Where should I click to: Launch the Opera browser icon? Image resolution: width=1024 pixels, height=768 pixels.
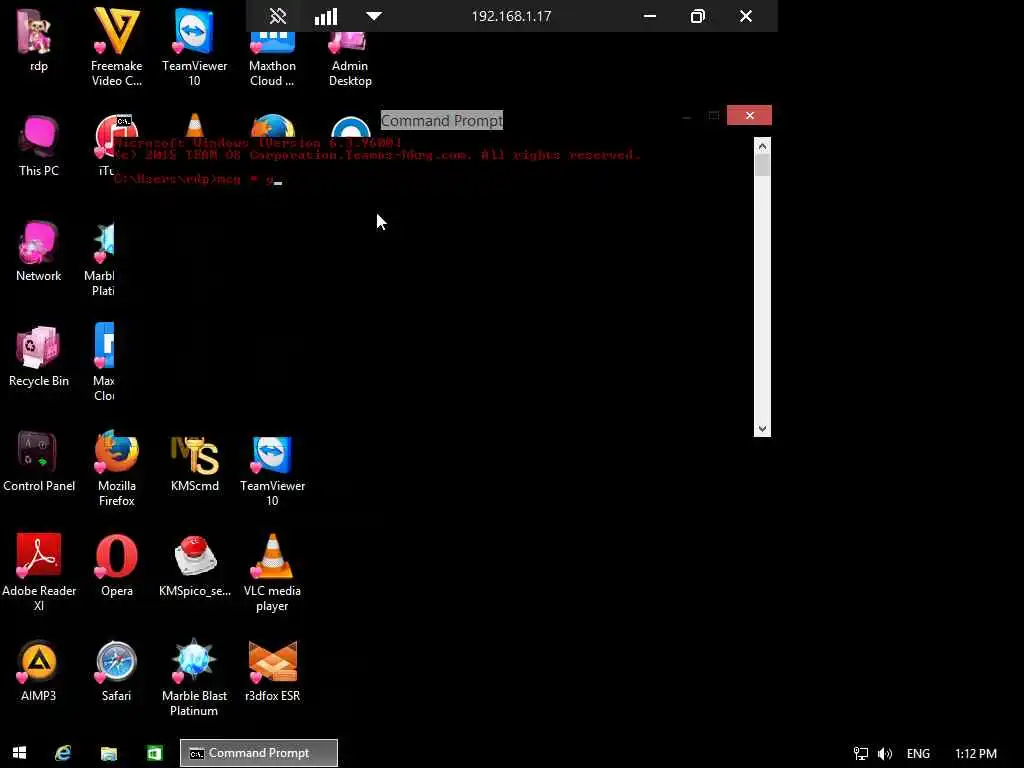point(116,566)
